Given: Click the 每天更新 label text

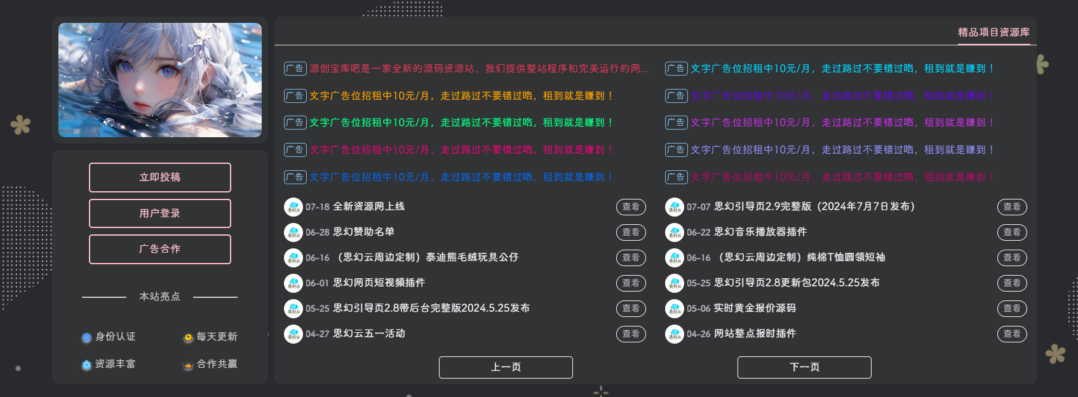Looking at the screenshot, I should 217,338.
